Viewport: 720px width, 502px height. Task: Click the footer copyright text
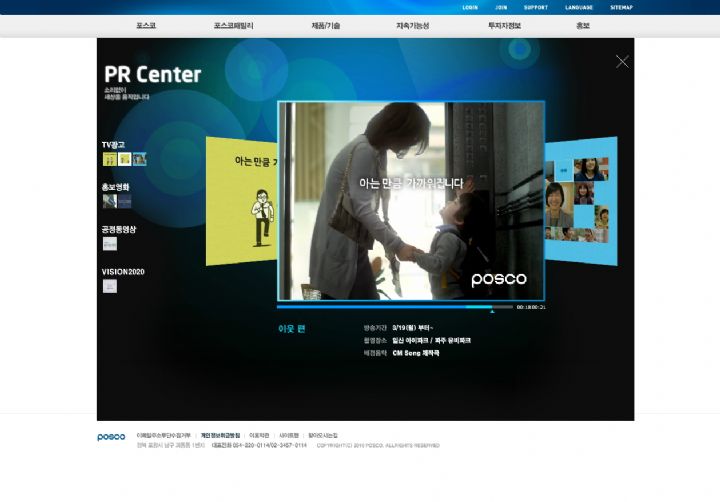click(x=378, y=446)
